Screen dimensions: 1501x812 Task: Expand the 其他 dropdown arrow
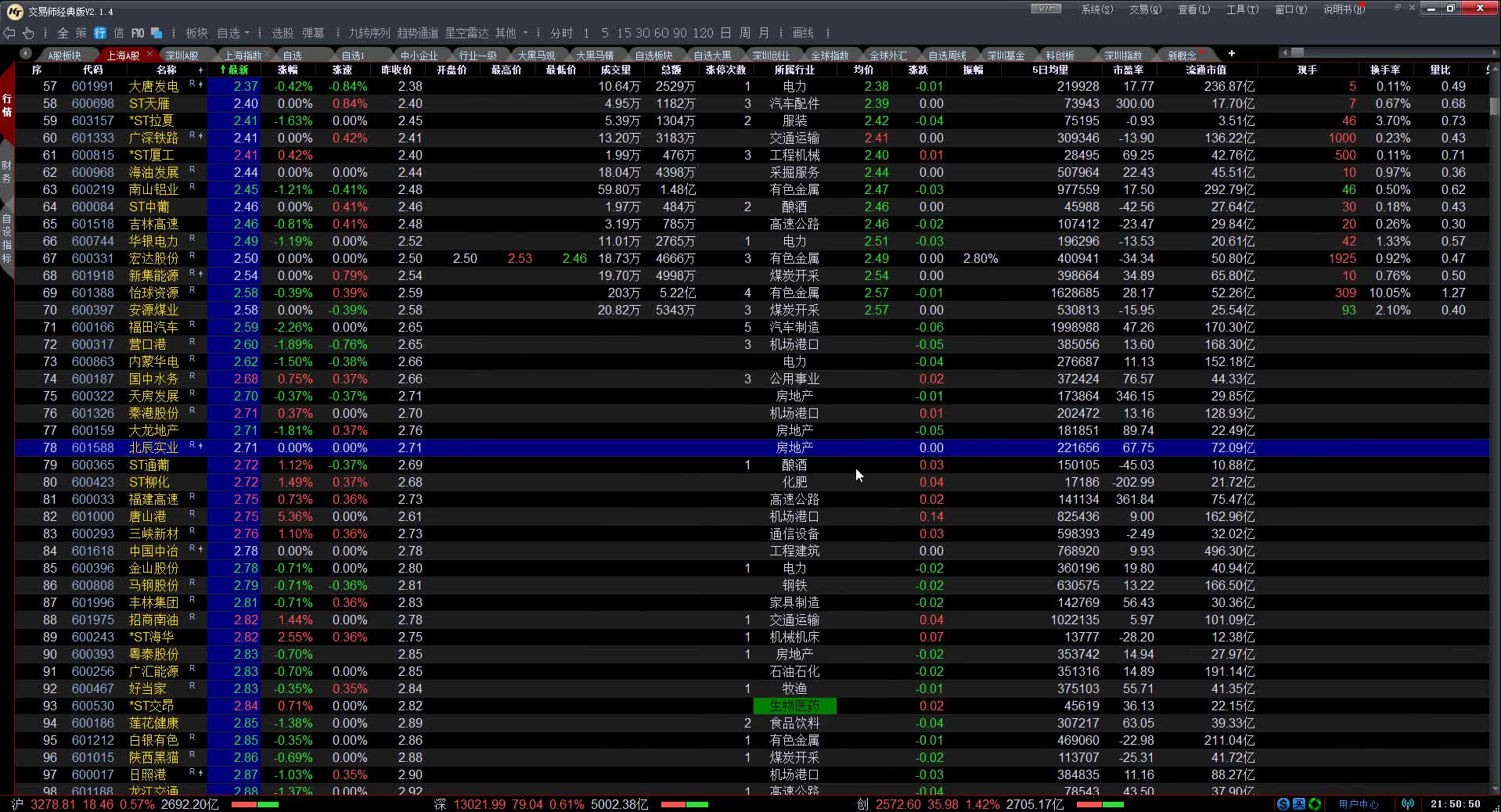525,33
